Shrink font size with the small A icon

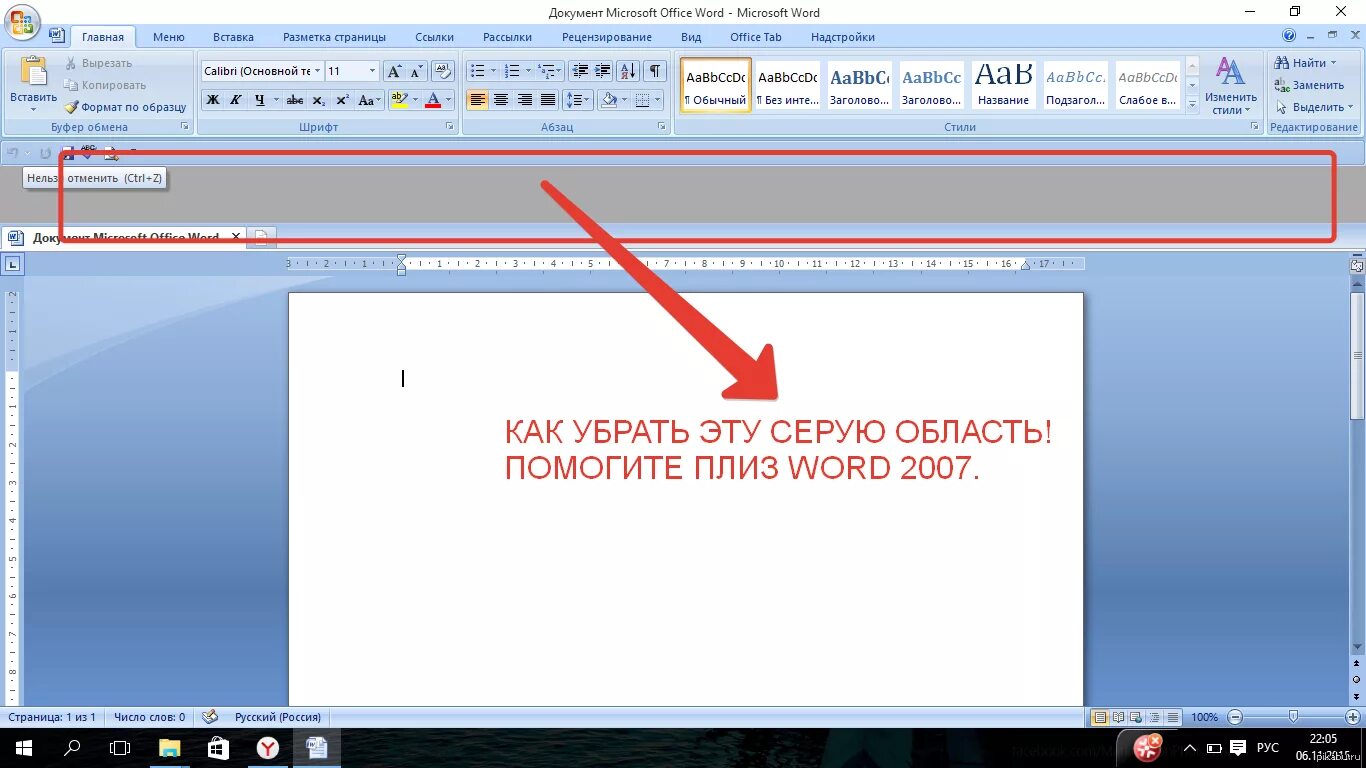click(x=416, y=71)
